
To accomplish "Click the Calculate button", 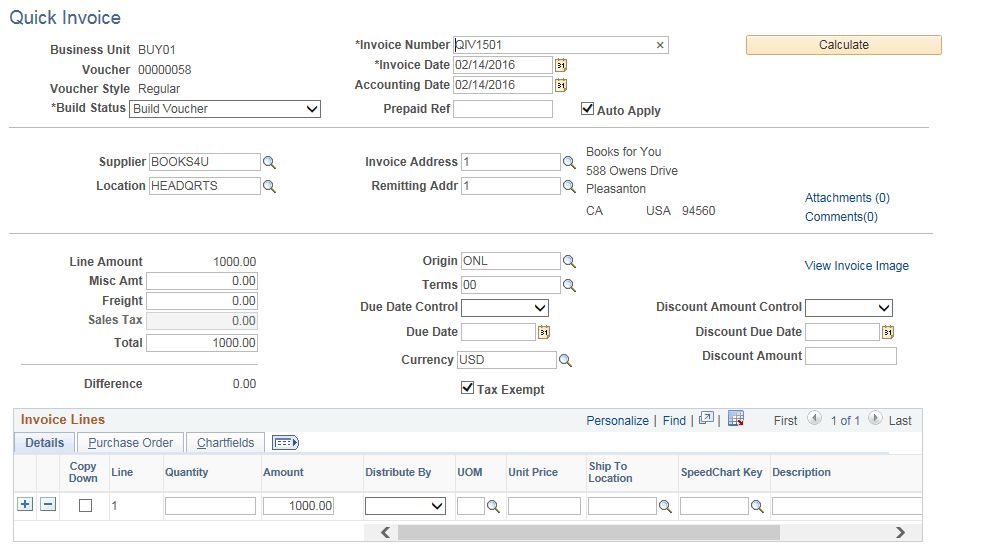I will (x=844, y=45).
